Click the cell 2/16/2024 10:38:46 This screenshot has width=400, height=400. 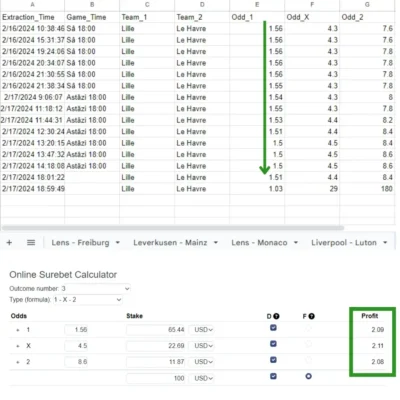point(32,28)
